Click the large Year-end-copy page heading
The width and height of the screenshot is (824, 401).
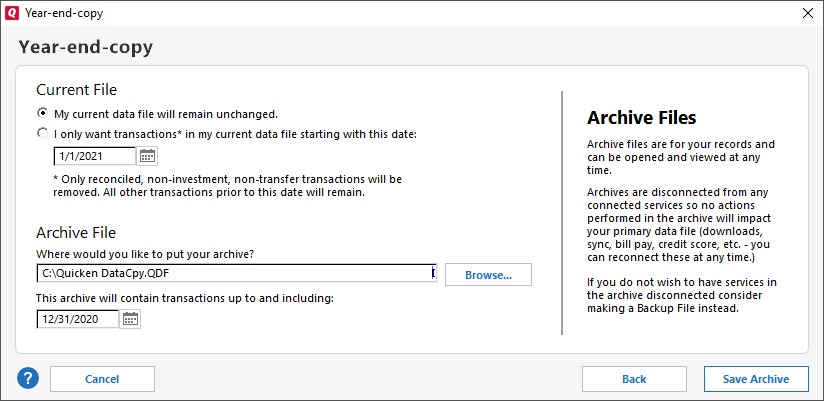click(86, 47)
